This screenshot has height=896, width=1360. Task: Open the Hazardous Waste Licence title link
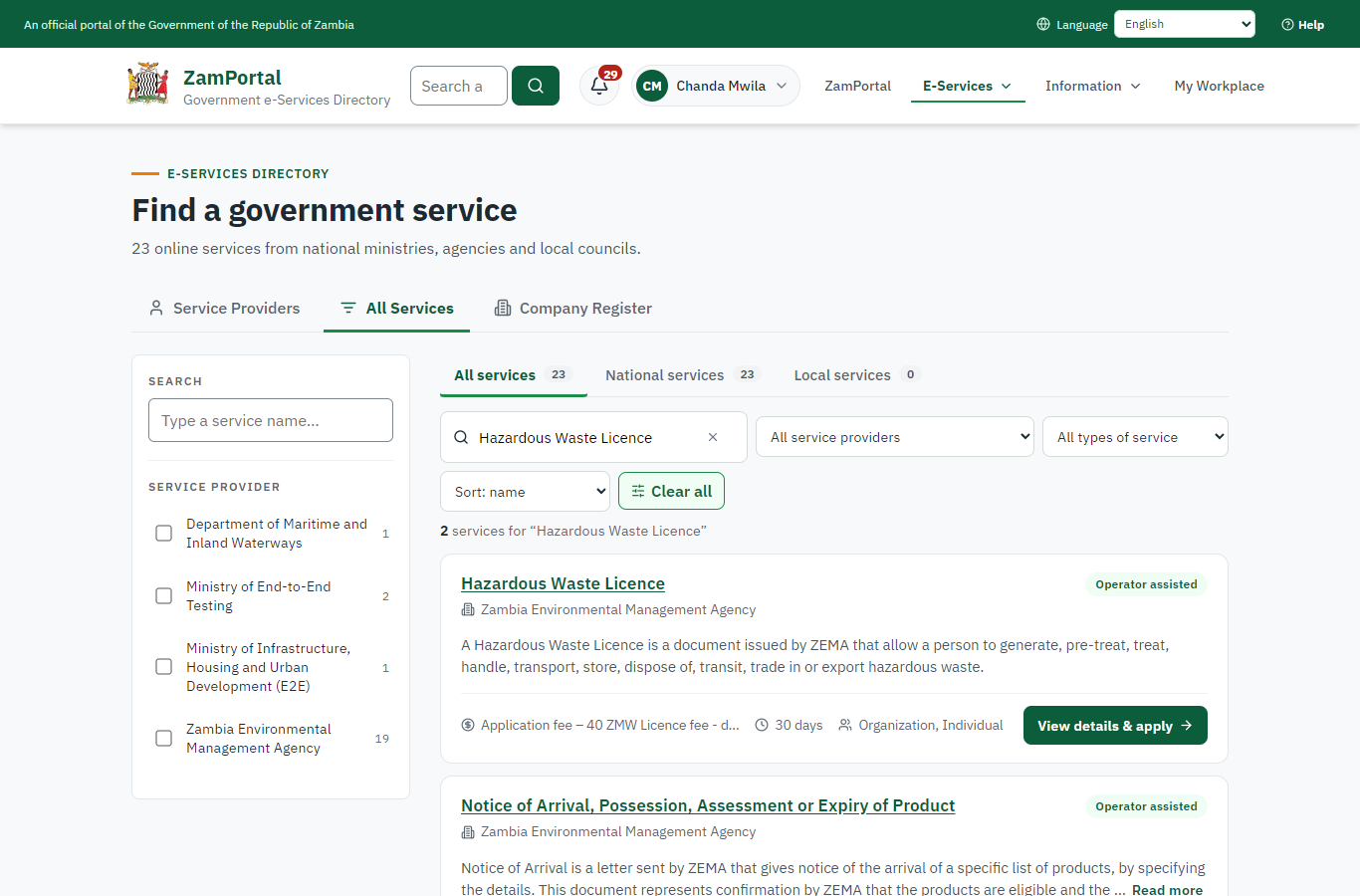[563, 583]
